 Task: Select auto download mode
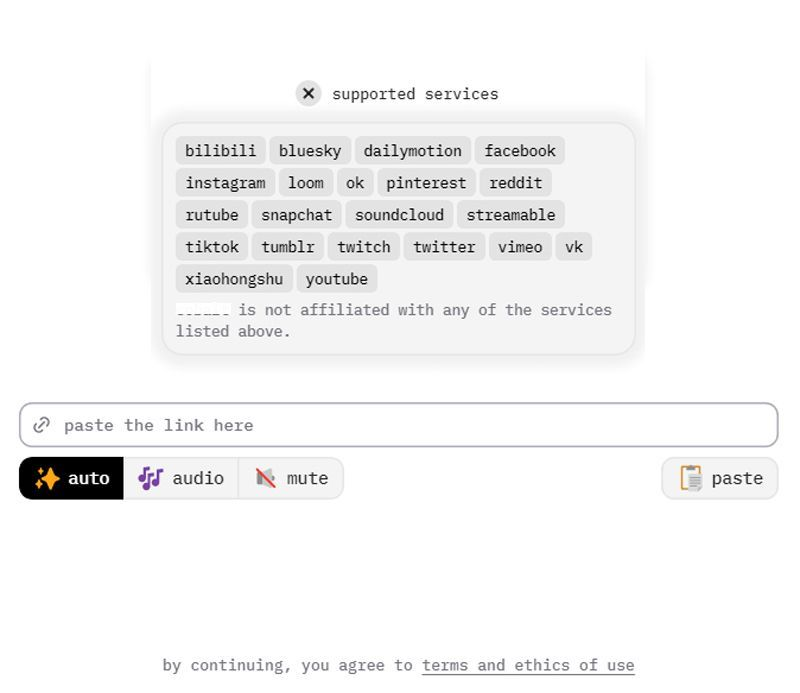pos(71,478)
